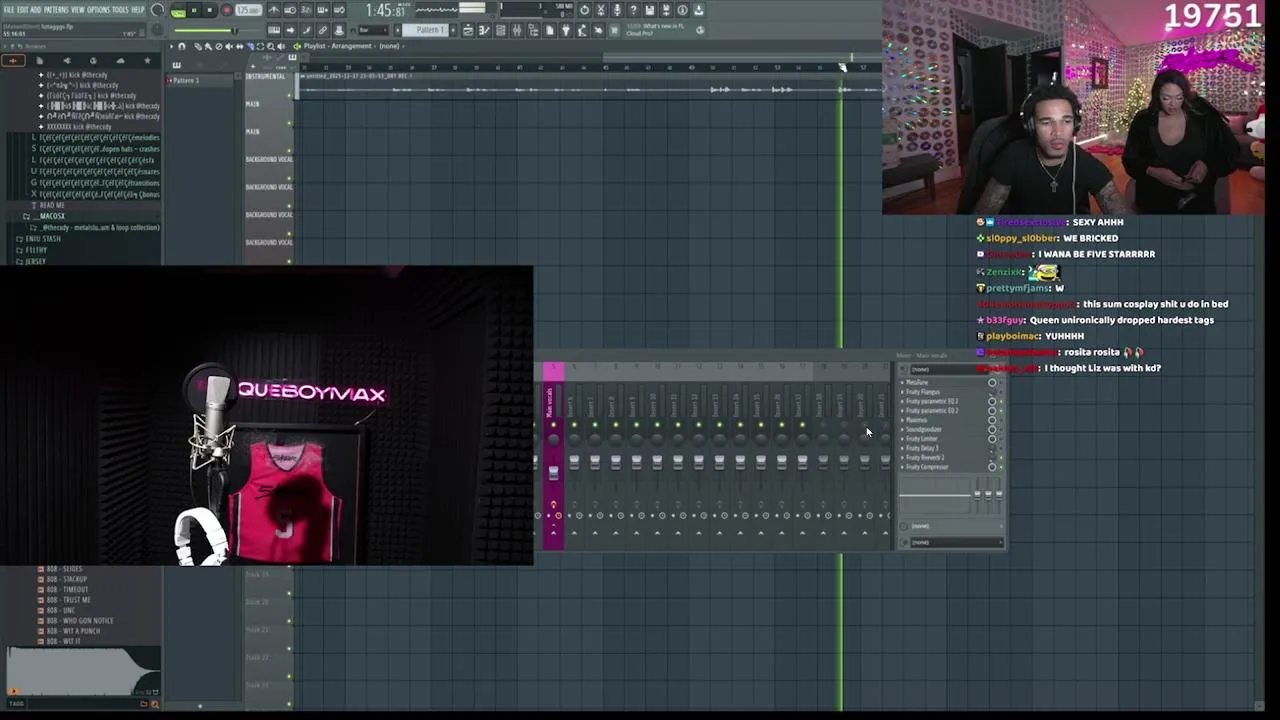Click the save project floppy icon
Image resolution: width=1280 pixels, height=720 pixels.
tap(650, 10)
